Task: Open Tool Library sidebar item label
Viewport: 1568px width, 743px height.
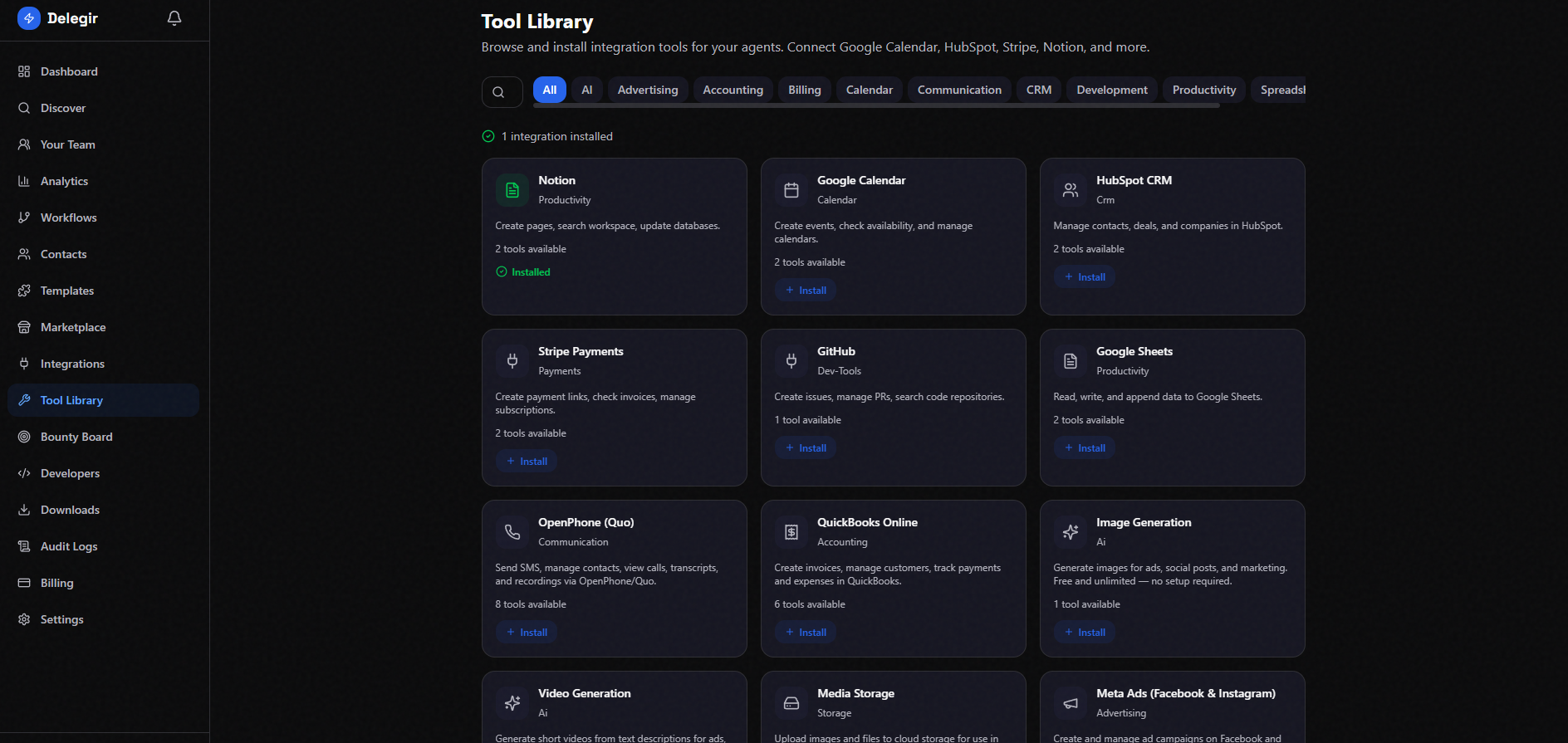Action: coord(71,400)
